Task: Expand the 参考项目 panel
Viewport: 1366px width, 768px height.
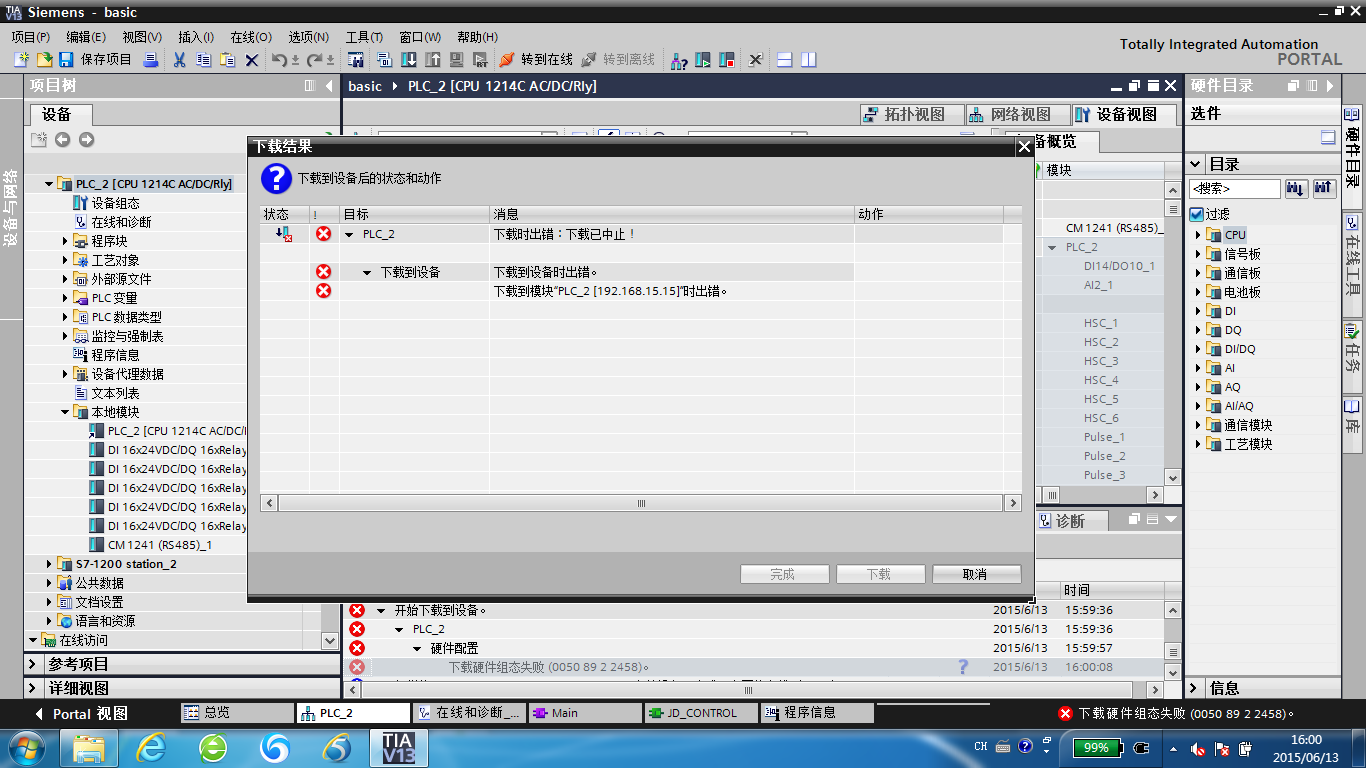Action: 34,664
